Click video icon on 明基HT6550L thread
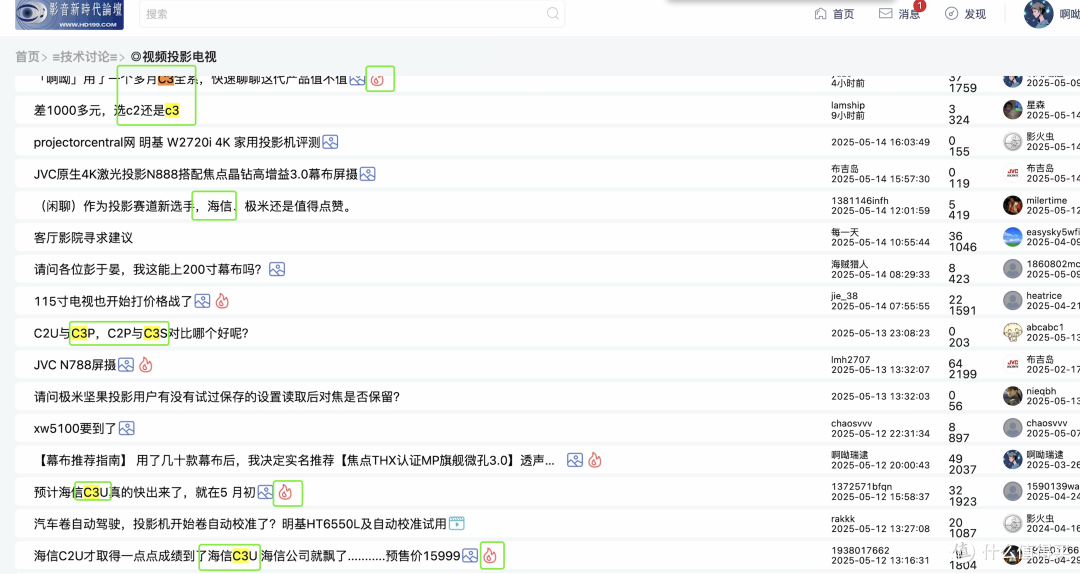 457,524
